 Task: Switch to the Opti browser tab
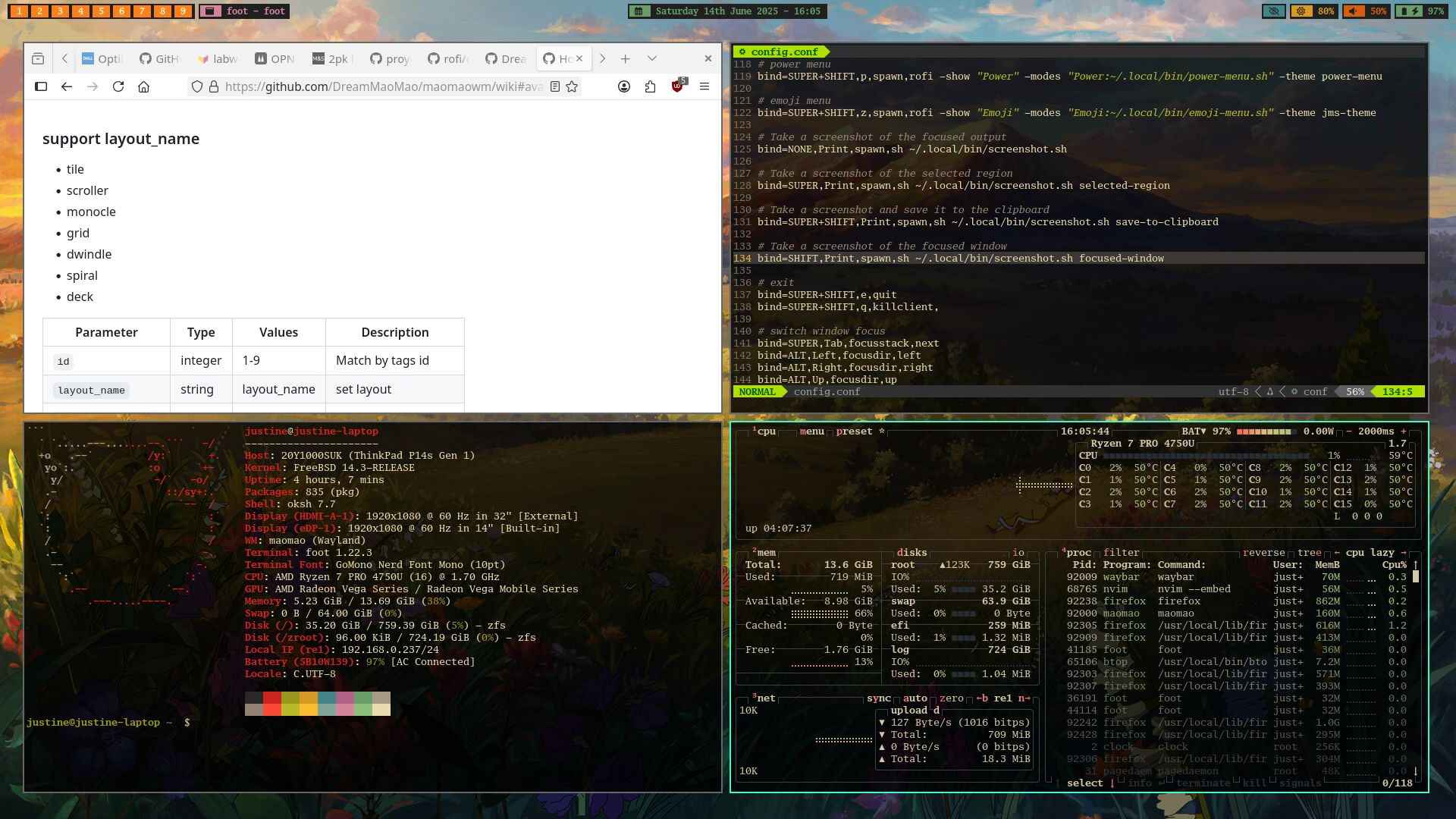click(x=102, y=58)
